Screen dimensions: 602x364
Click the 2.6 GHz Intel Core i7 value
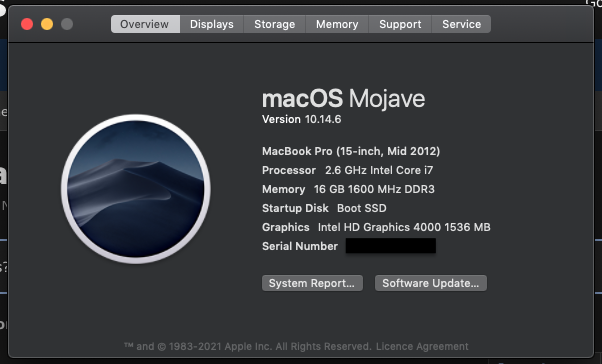tap(379, 170)
